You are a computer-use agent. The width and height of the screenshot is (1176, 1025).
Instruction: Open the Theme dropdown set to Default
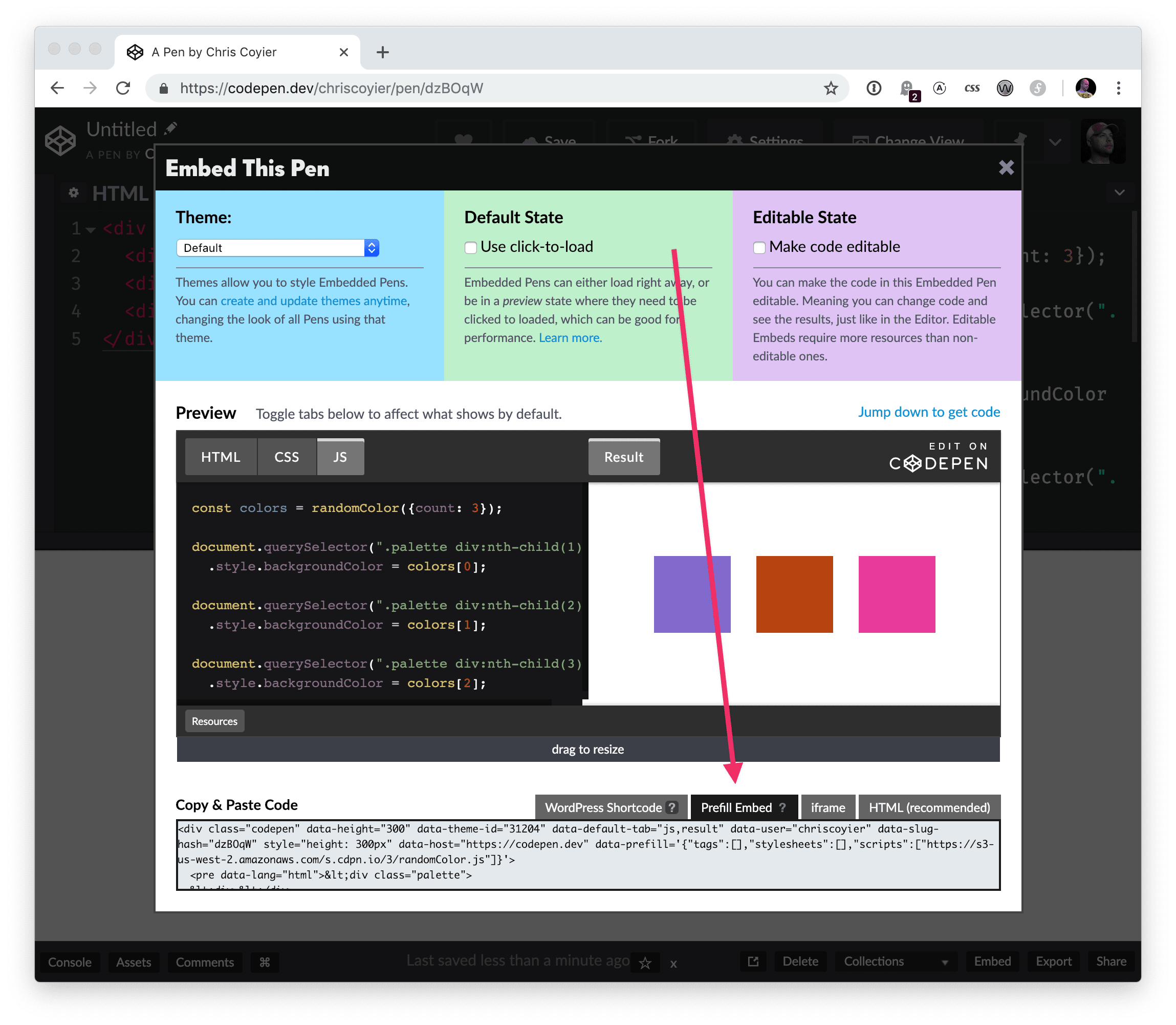pyautogui.click(x=278, y=248)
